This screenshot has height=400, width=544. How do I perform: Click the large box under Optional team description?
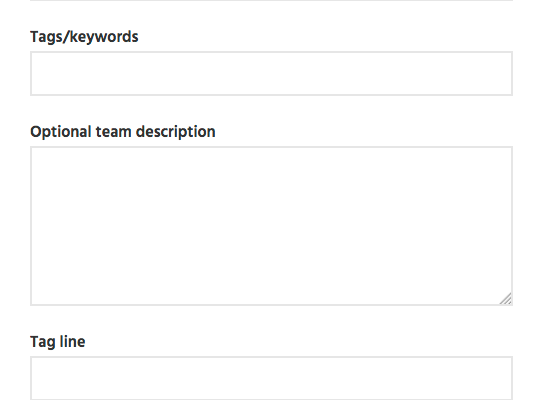(271, 226)
